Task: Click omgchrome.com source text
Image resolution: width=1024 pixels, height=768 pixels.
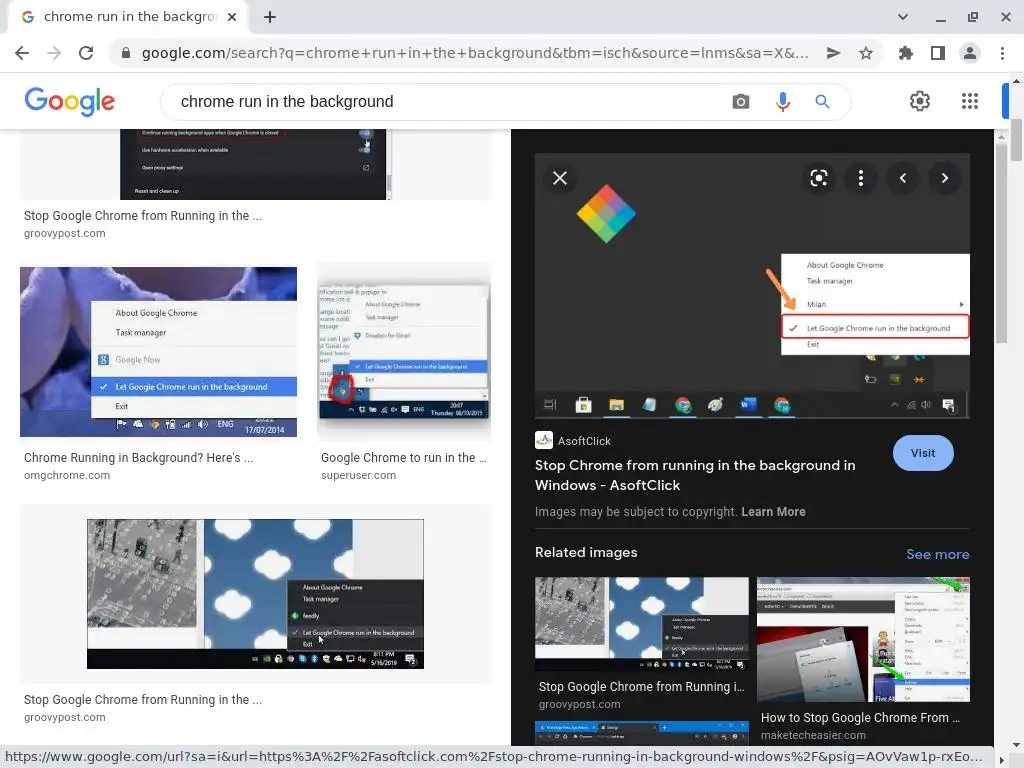Action: [67, 475]
